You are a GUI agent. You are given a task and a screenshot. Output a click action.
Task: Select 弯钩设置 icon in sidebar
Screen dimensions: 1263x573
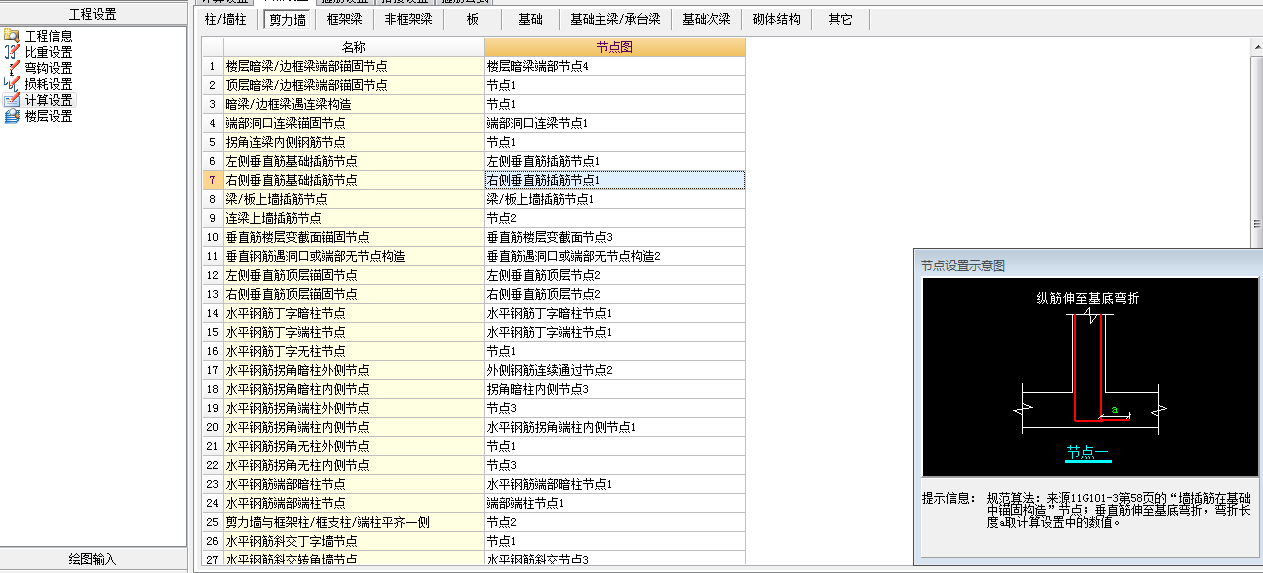pos(12,68)
